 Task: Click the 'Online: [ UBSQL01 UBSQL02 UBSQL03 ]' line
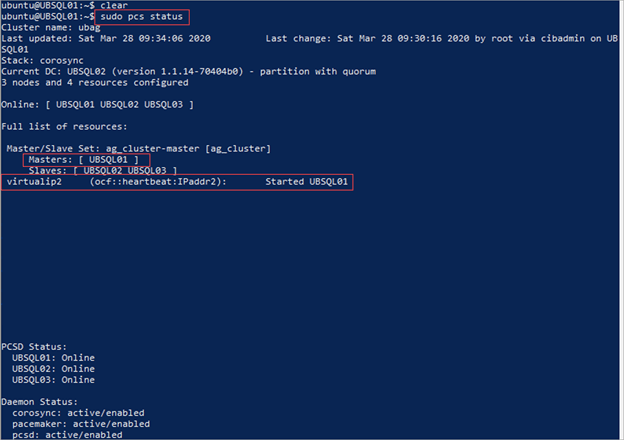97,104
